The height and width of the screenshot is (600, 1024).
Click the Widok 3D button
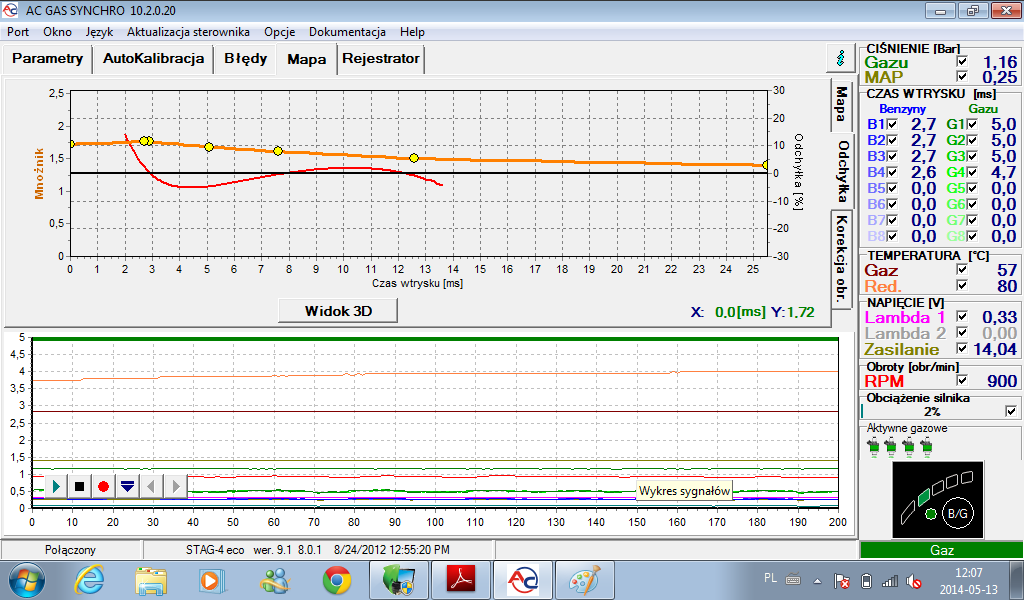337,310
